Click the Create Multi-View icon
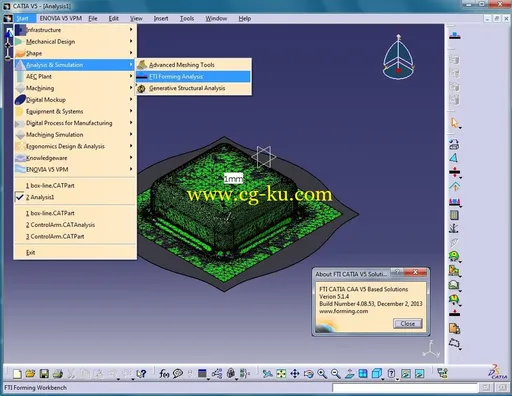The height and width of the screenshot is (396, 512). [363, 374]
